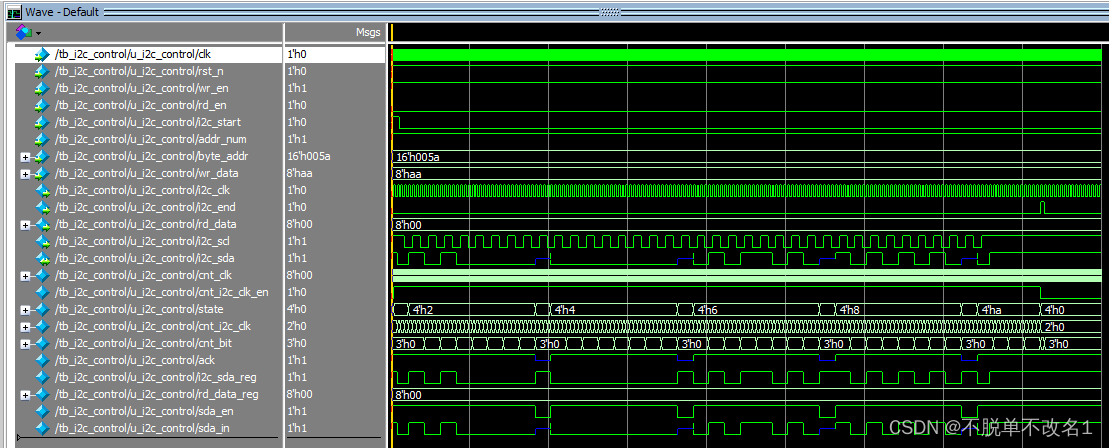Click the wr_data signal icon
Viewport: 1109px width, 448px height.
(x=42, y=173)
